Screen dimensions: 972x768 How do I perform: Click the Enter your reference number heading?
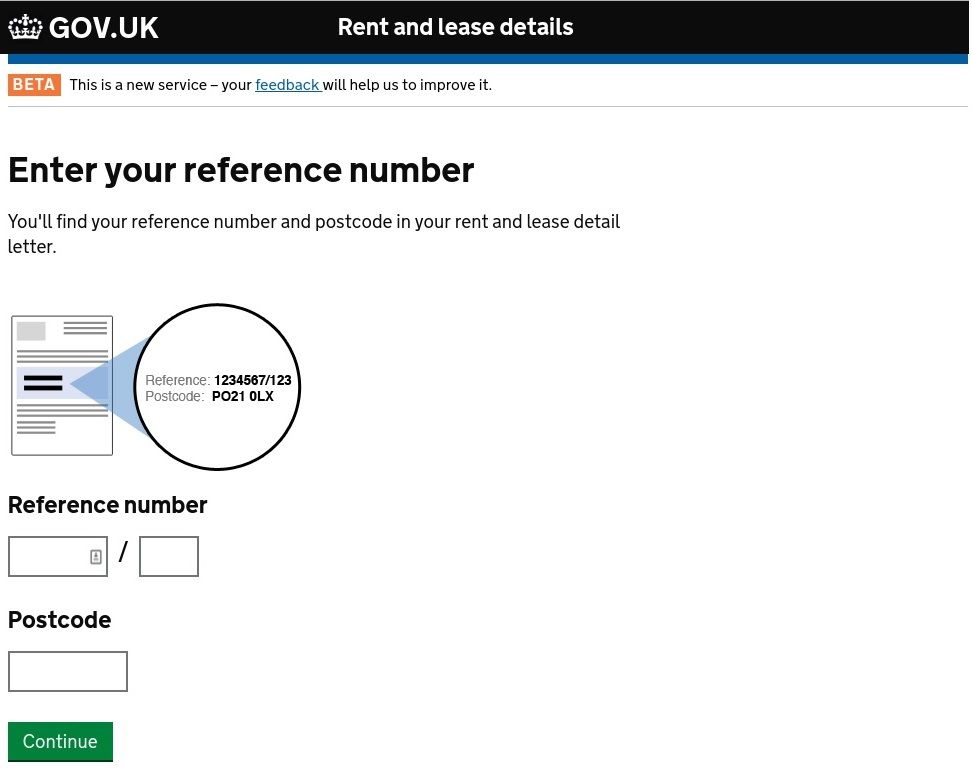(x=241, y=170)
